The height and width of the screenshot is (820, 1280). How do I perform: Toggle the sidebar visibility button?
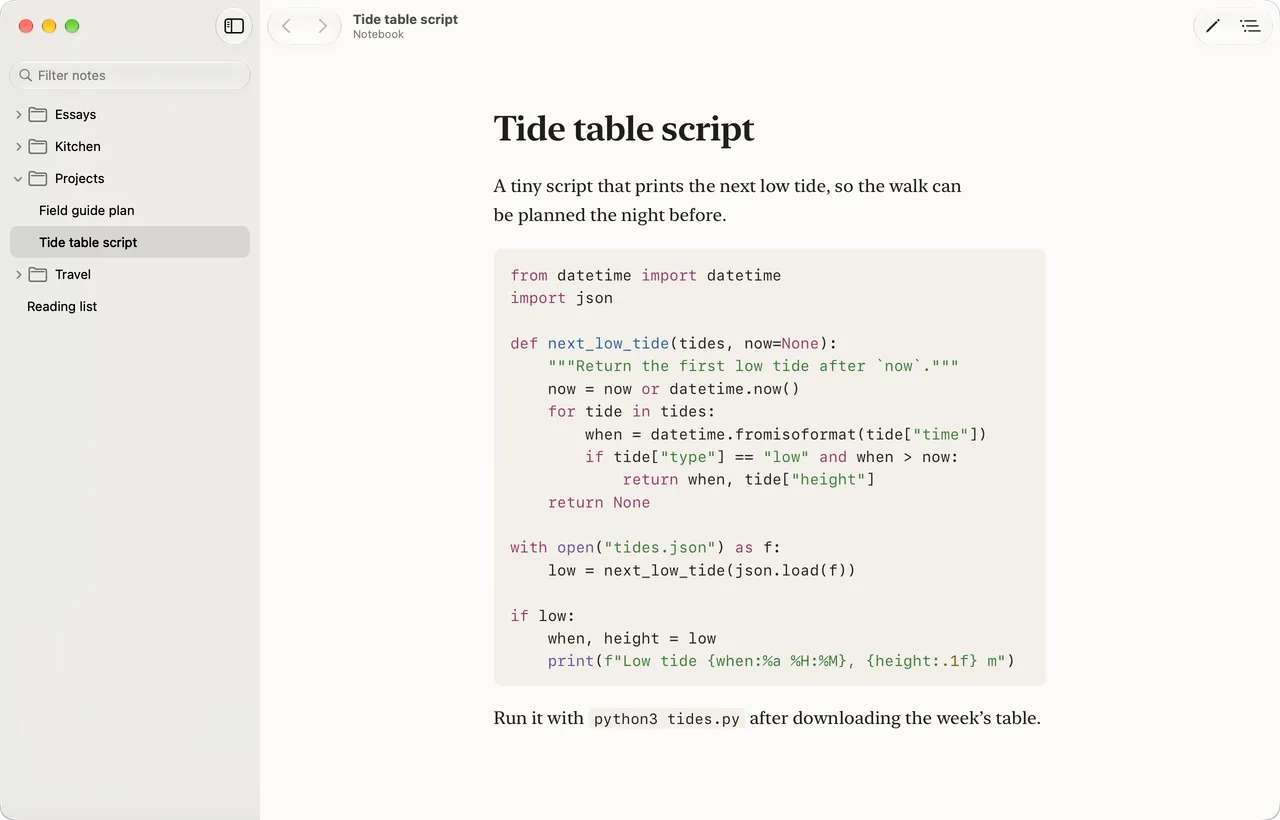[234, 26]
